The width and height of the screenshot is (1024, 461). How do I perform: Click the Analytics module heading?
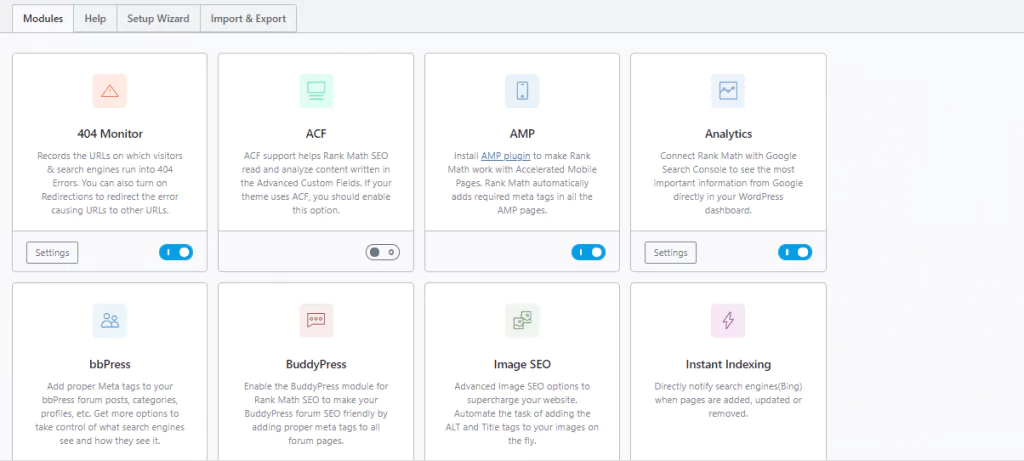(x=728, y=134)
